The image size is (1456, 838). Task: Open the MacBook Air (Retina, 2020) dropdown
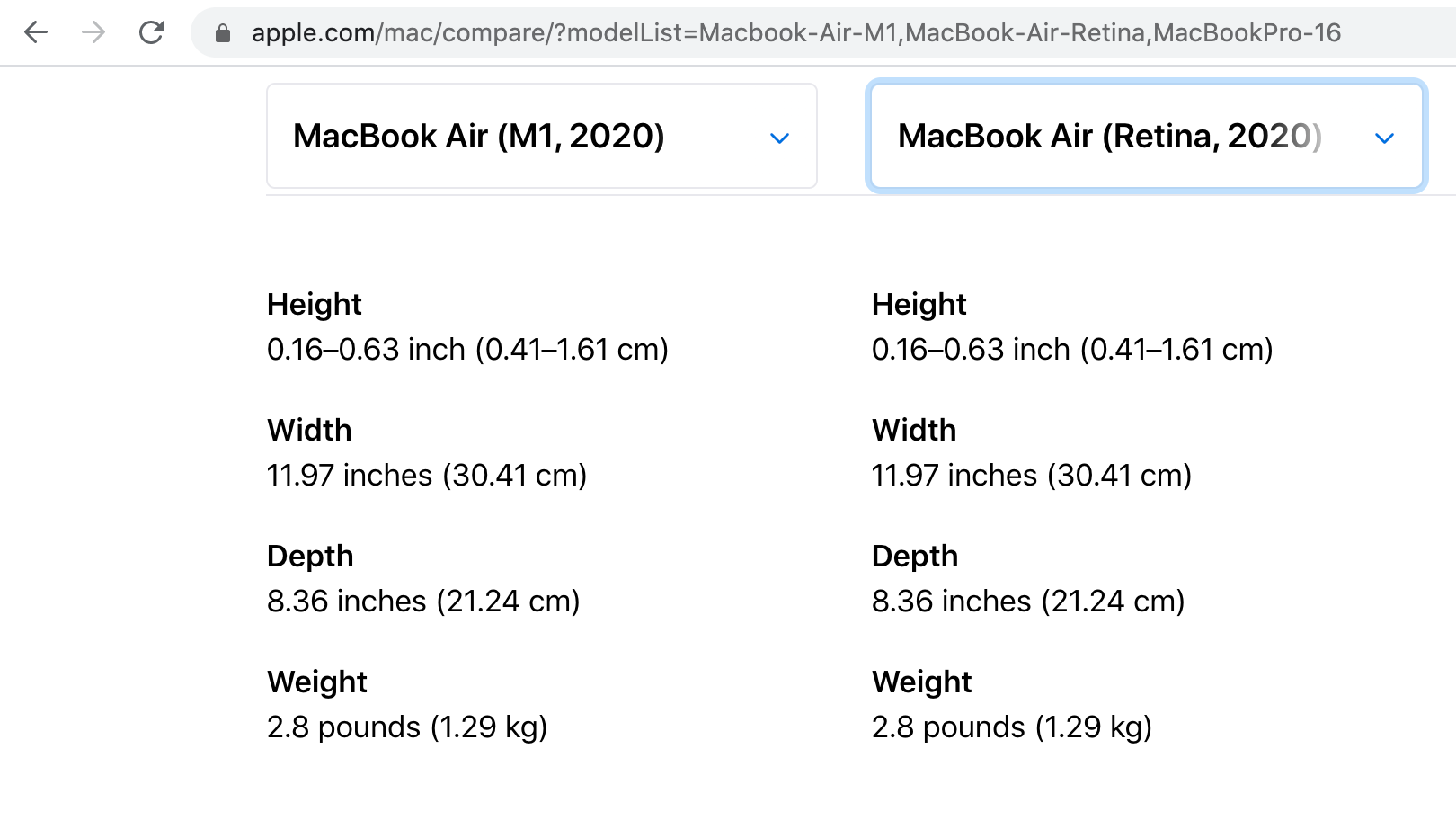(1109, 137)
